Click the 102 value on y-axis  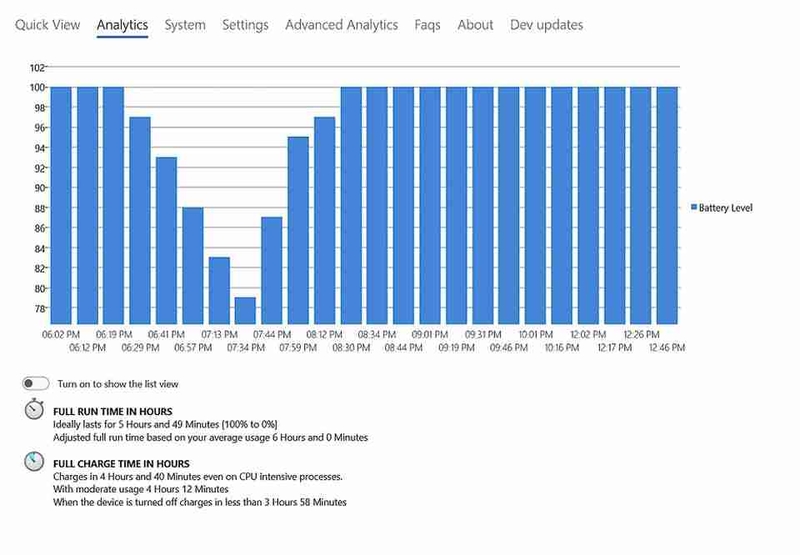[37, 67]
